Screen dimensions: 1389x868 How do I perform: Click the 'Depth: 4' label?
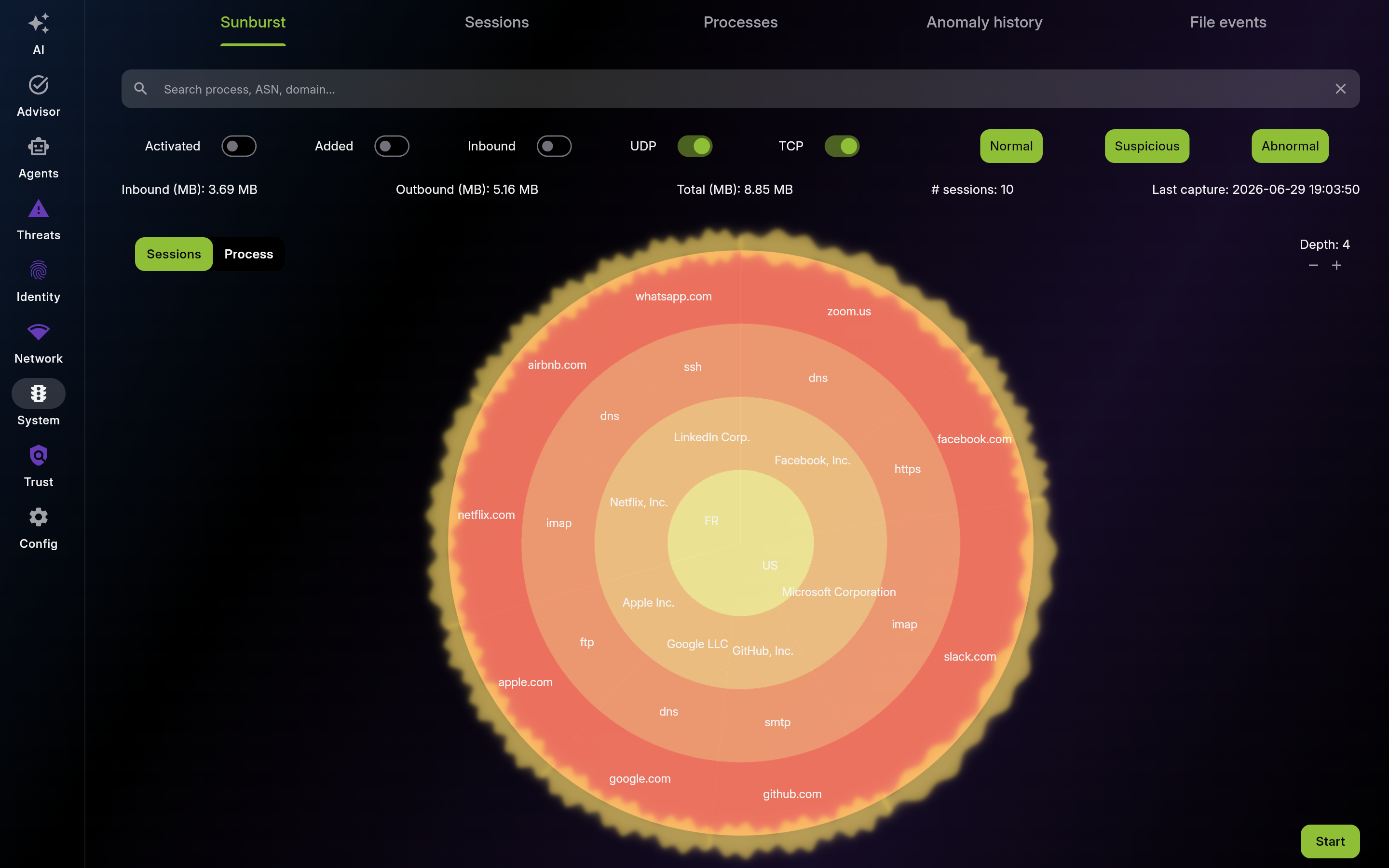(1324, 244)
